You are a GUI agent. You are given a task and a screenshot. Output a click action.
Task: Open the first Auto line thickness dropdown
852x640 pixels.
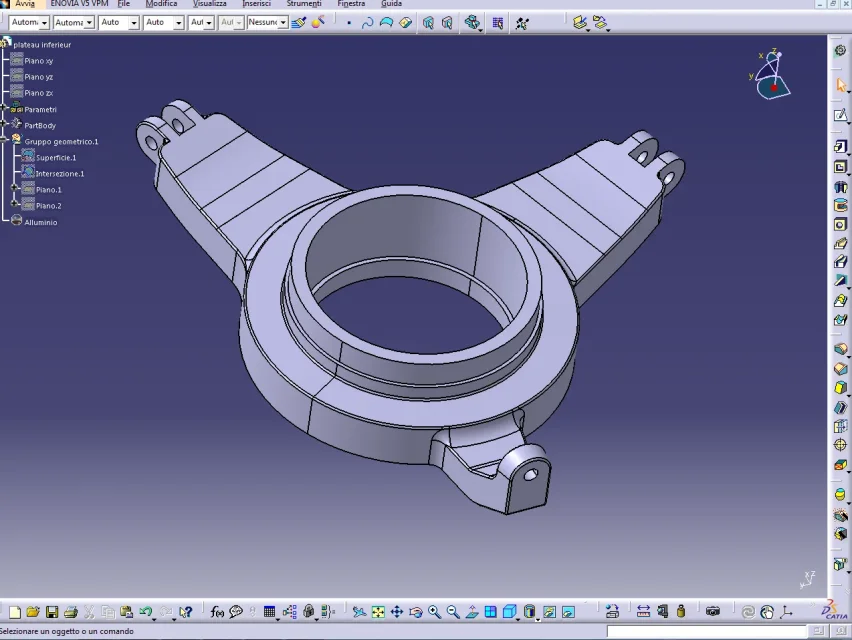[134, 23]
